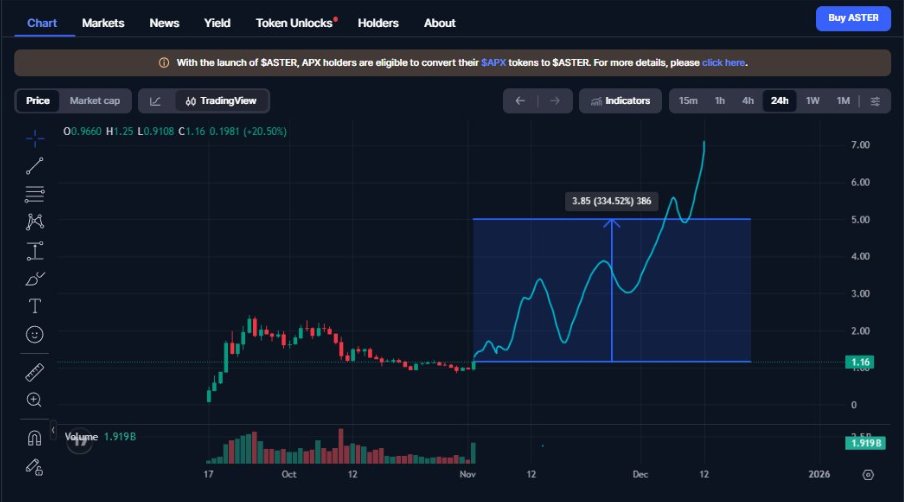Select the 1W timeframe
Image resolution: width=904 pixels, height=502 pixels.
pyautogui.click(x=812, y=101)
